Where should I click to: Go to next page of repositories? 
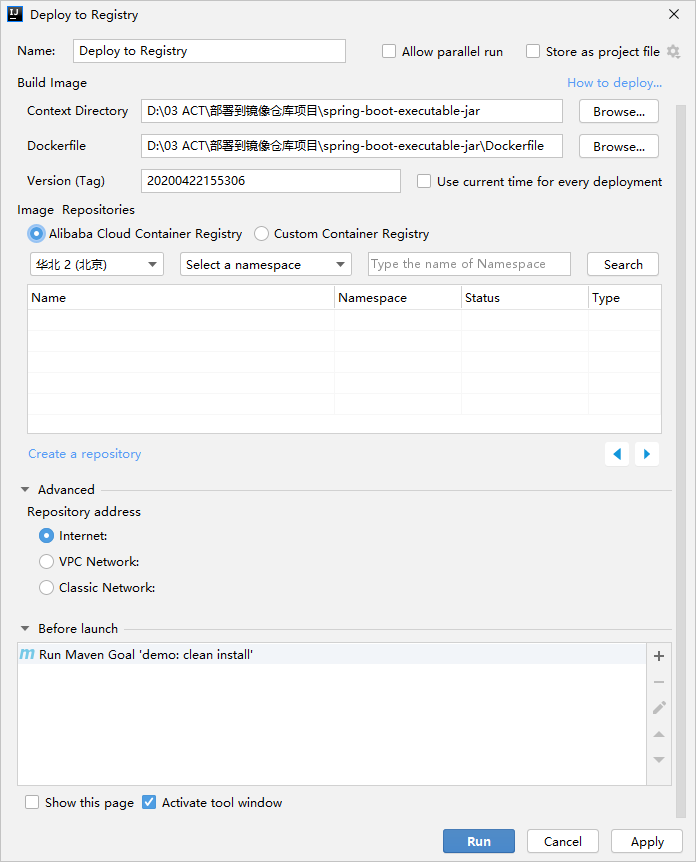tap(647, 454)
